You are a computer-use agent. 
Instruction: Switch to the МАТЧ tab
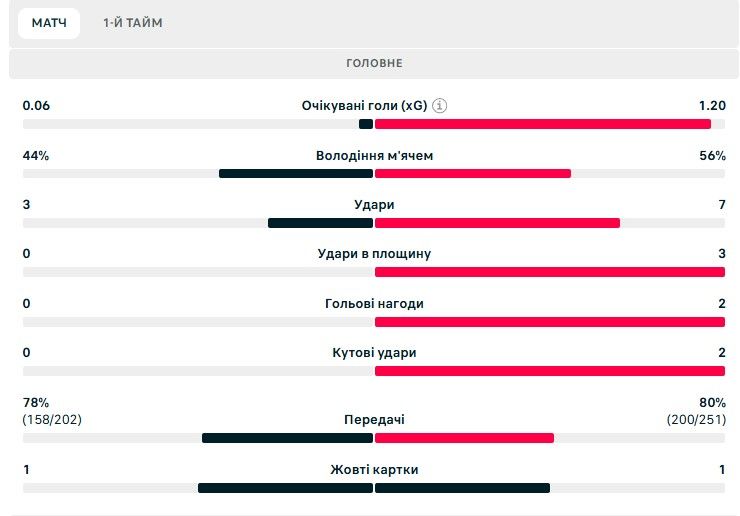click(49, 23)
